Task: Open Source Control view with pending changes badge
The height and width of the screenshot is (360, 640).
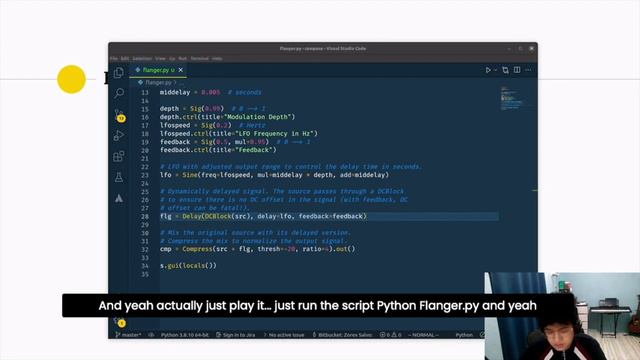Action: click(119, 115)
